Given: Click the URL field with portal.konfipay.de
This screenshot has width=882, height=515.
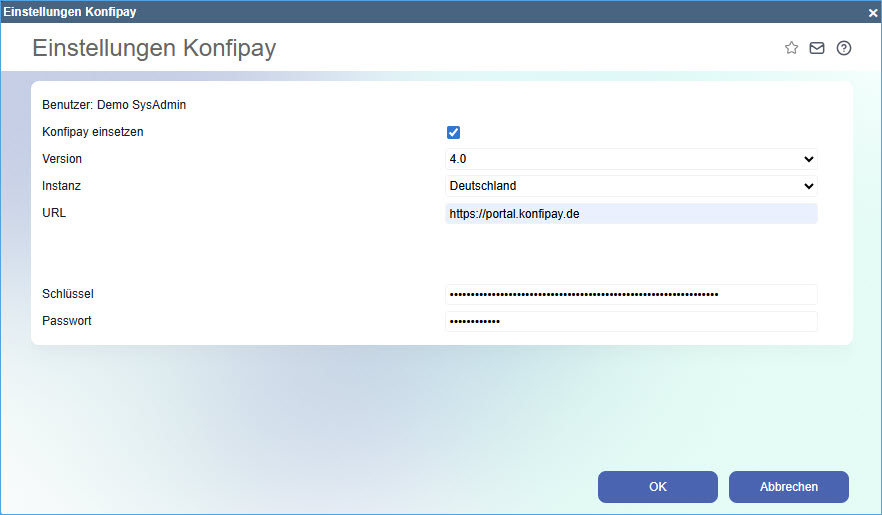Looking at the screenshot, I should click(631, 214).
